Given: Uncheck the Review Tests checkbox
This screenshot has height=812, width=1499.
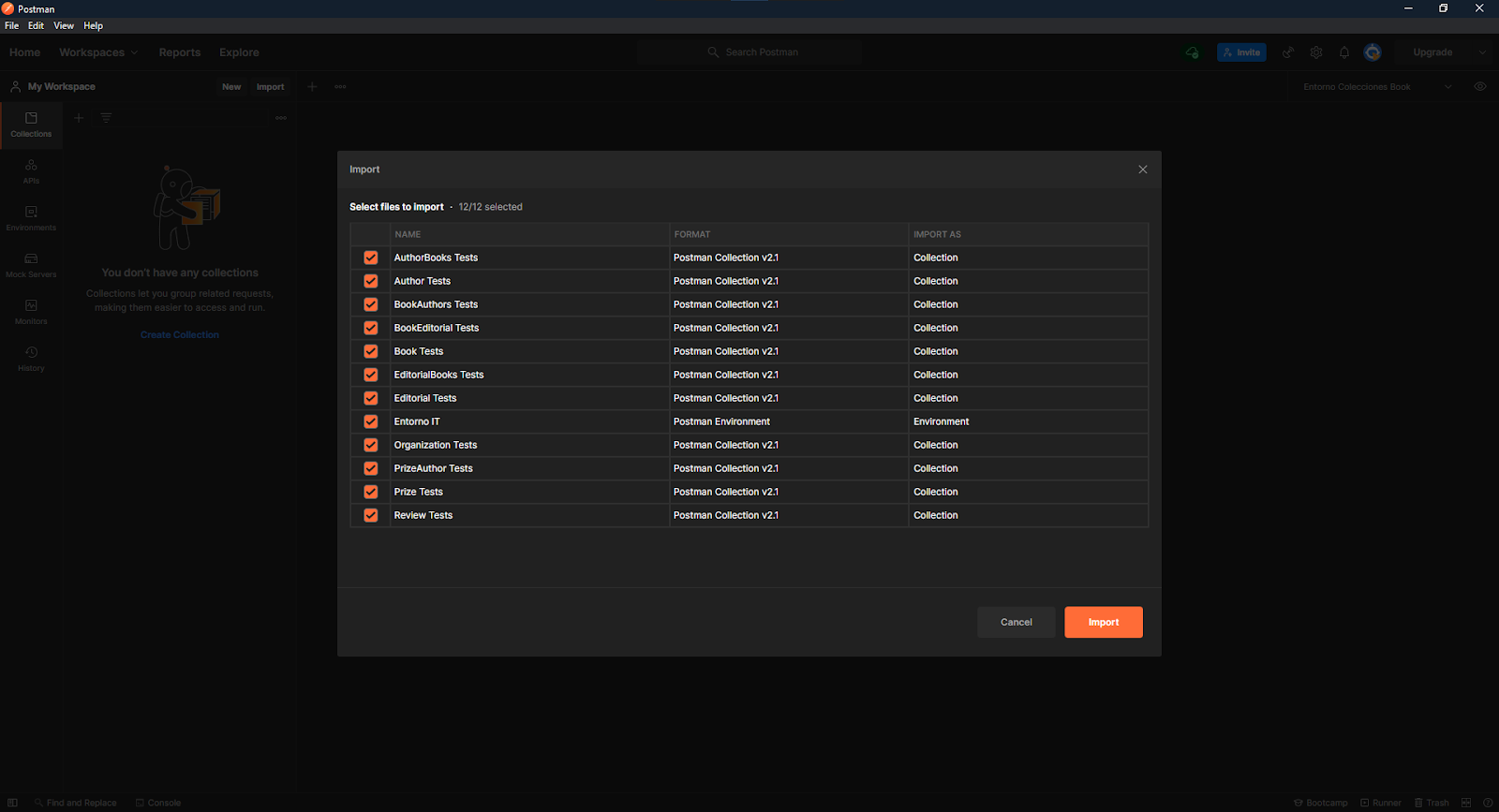Looking at the screenshot, I should (x=371, y=515).
